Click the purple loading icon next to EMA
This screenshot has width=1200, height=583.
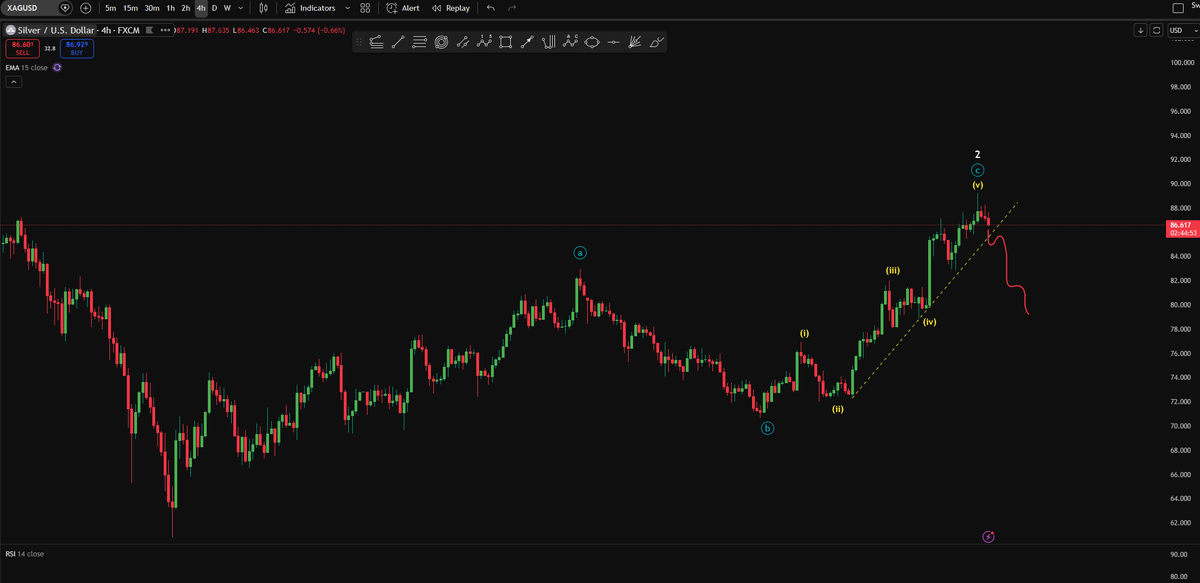tap(57, 67)
